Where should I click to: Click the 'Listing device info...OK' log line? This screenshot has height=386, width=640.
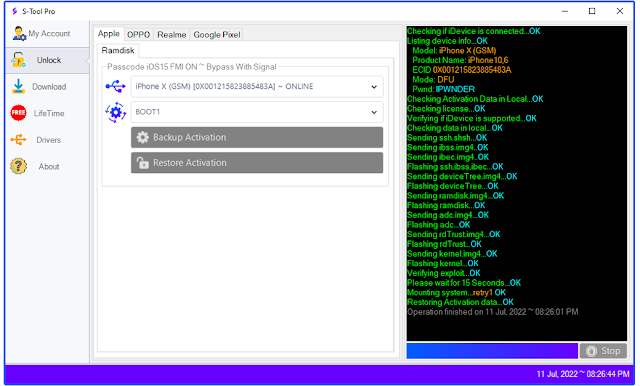(447, 41)
